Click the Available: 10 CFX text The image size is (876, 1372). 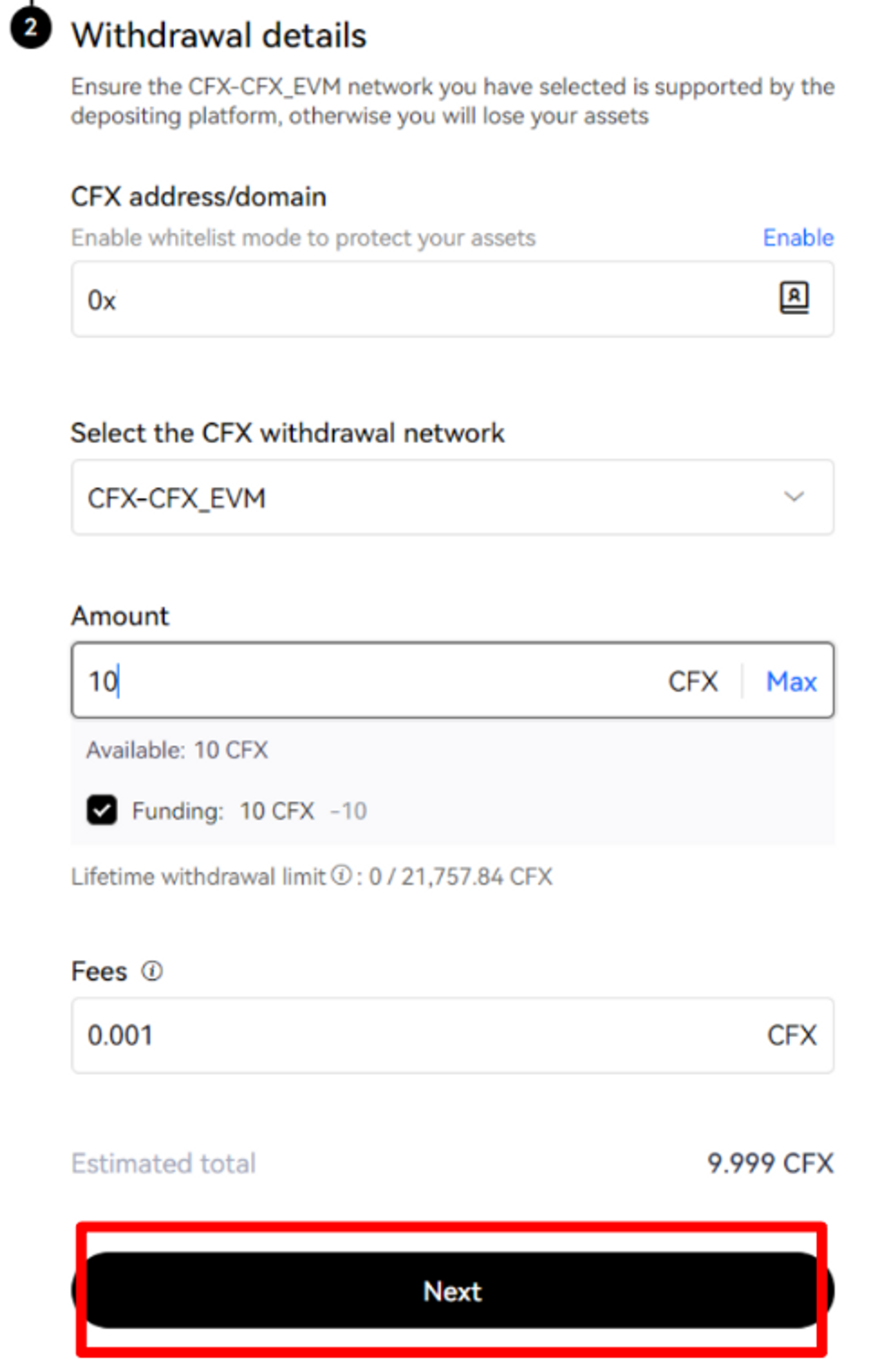point(177,750)
